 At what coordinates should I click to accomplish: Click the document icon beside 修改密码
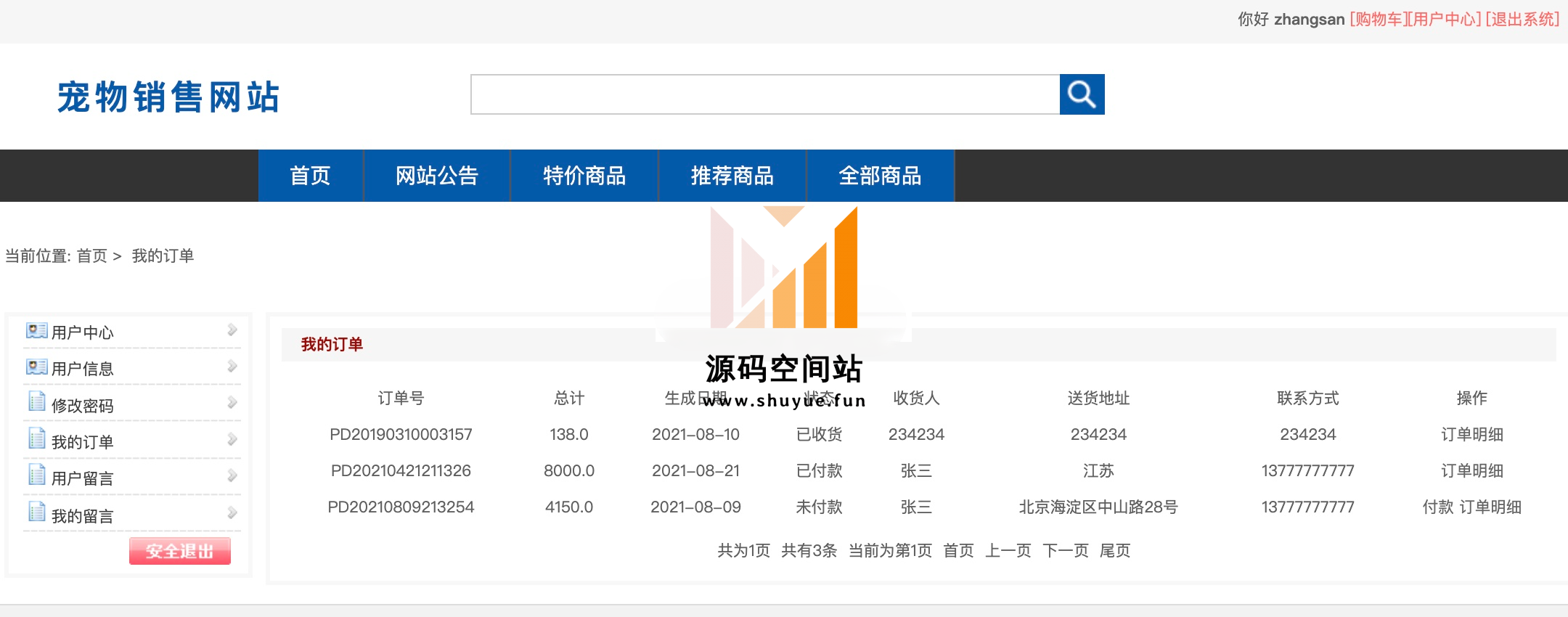(x=36, y=401)
